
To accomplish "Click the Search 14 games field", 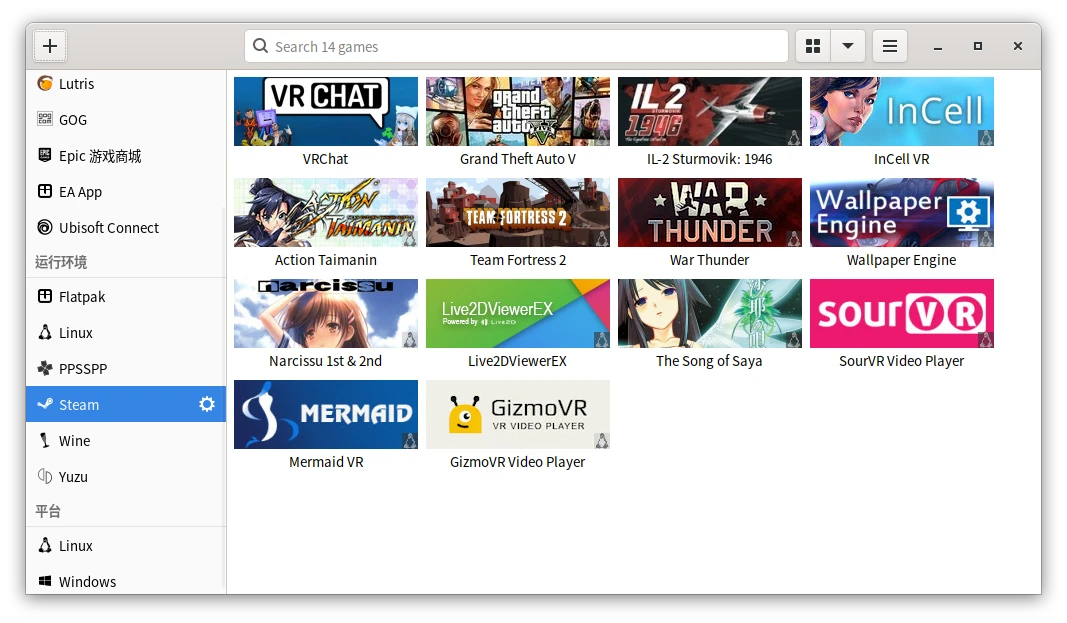I will click(x=516, y=46).
